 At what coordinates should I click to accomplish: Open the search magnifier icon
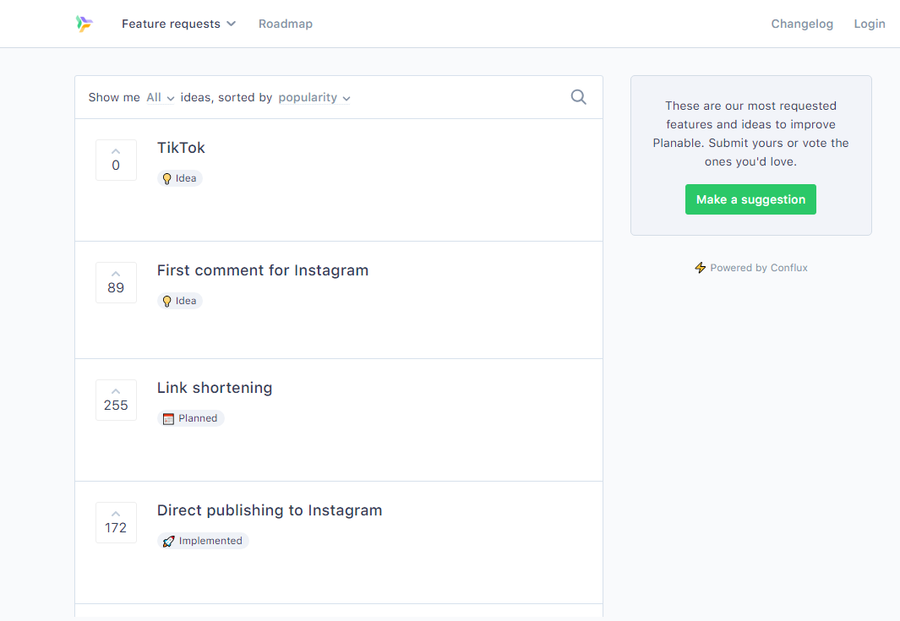(579, 97)
